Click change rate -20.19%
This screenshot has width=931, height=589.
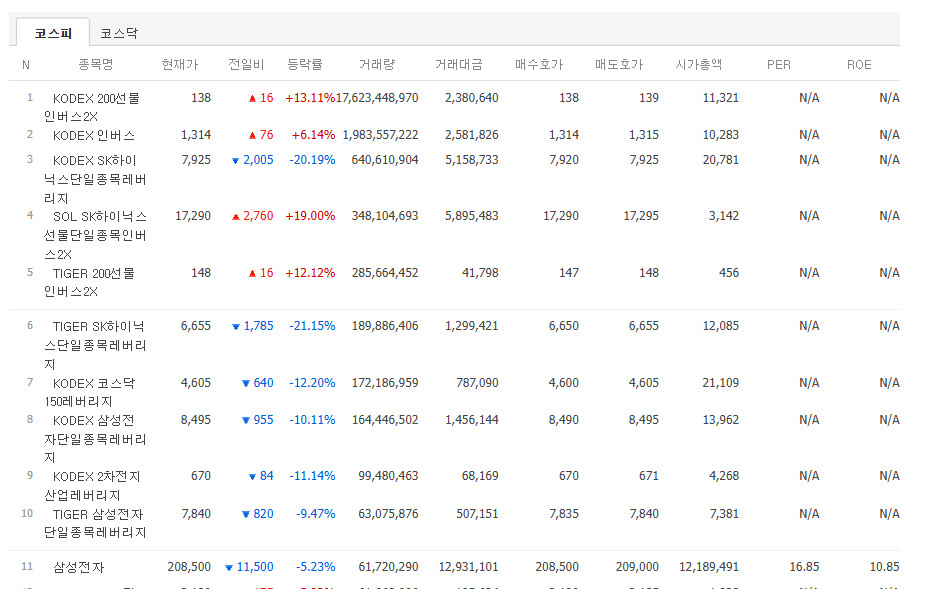[x=312, y=160]
